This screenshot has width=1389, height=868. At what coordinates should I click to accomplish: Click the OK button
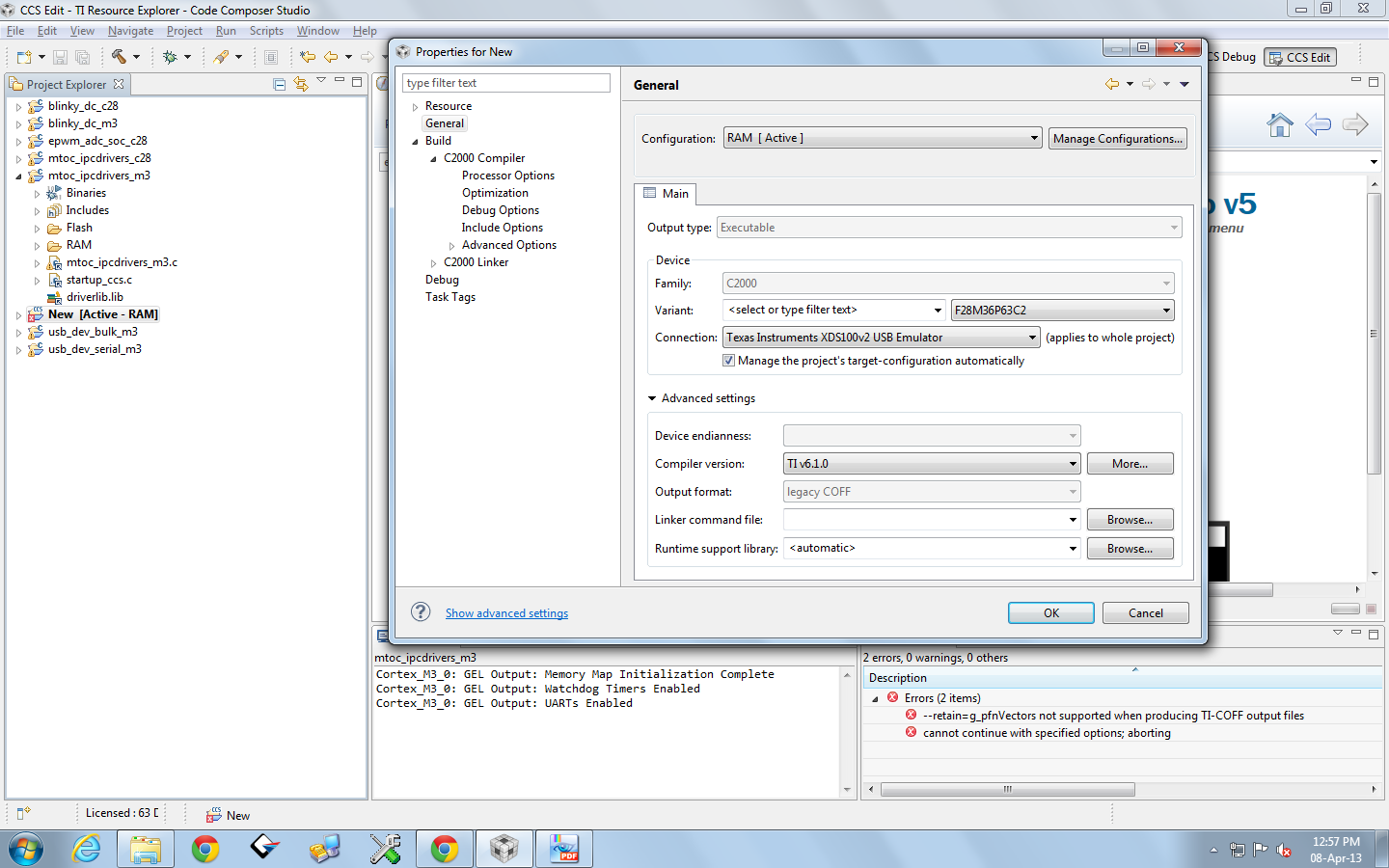pos(1051,612)
